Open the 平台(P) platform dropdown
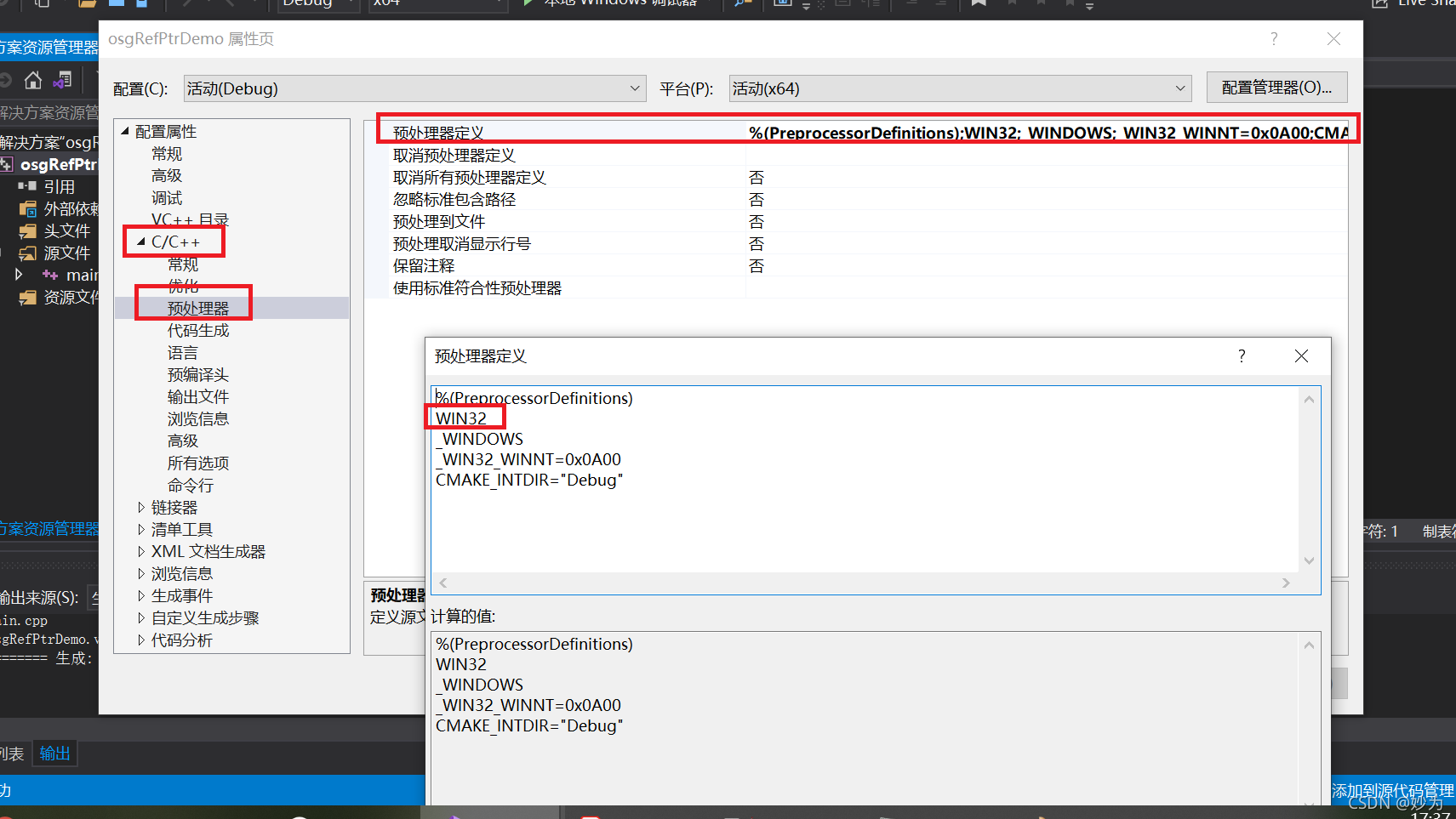 tap(960, 88)
